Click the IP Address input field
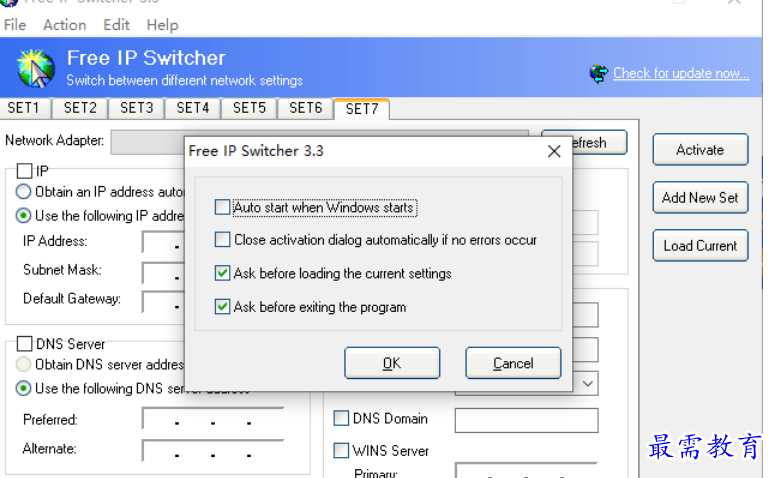 tap(164, 242)
